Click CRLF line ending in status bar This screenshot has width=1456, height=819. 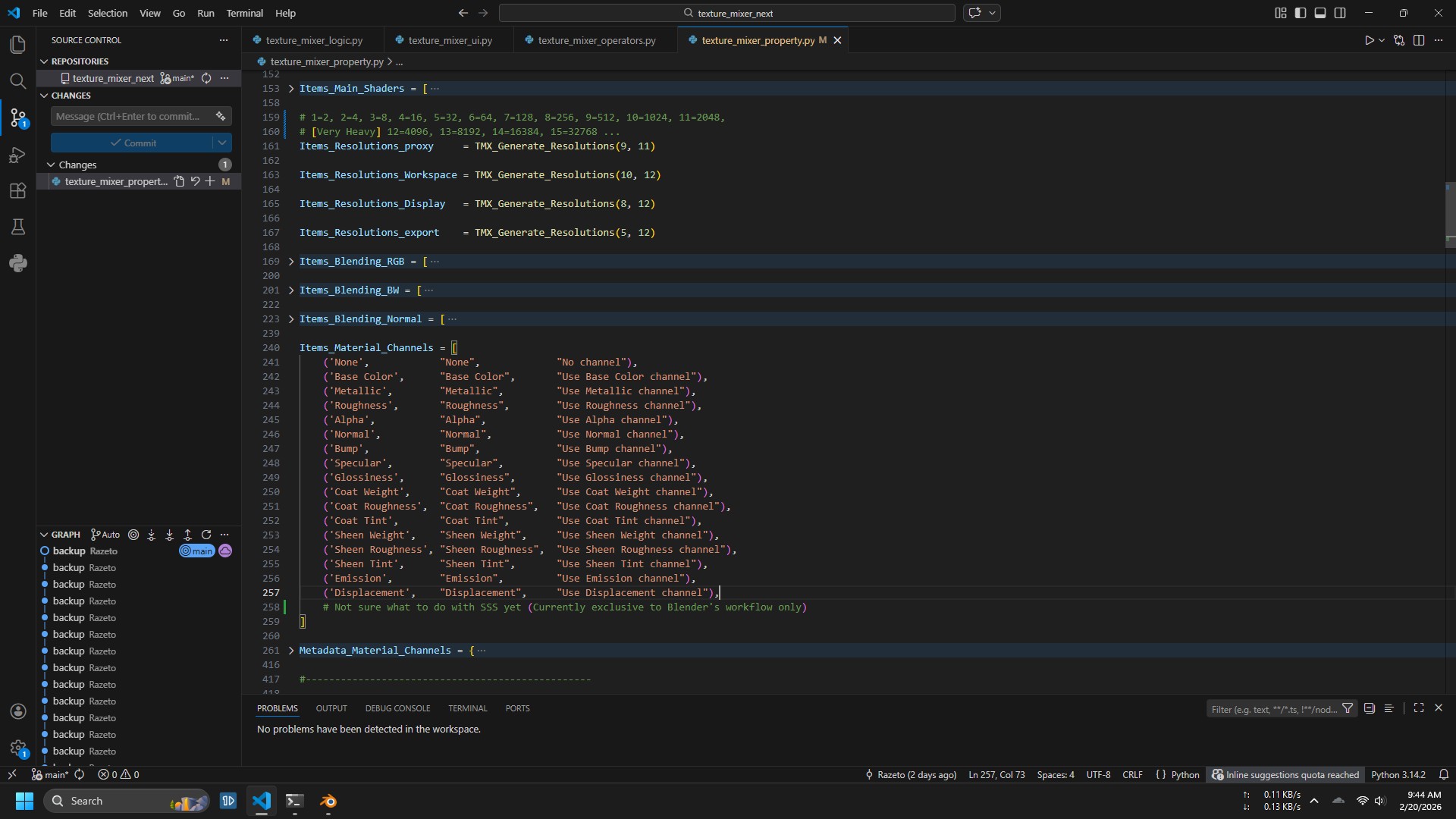click(1132, 774)
